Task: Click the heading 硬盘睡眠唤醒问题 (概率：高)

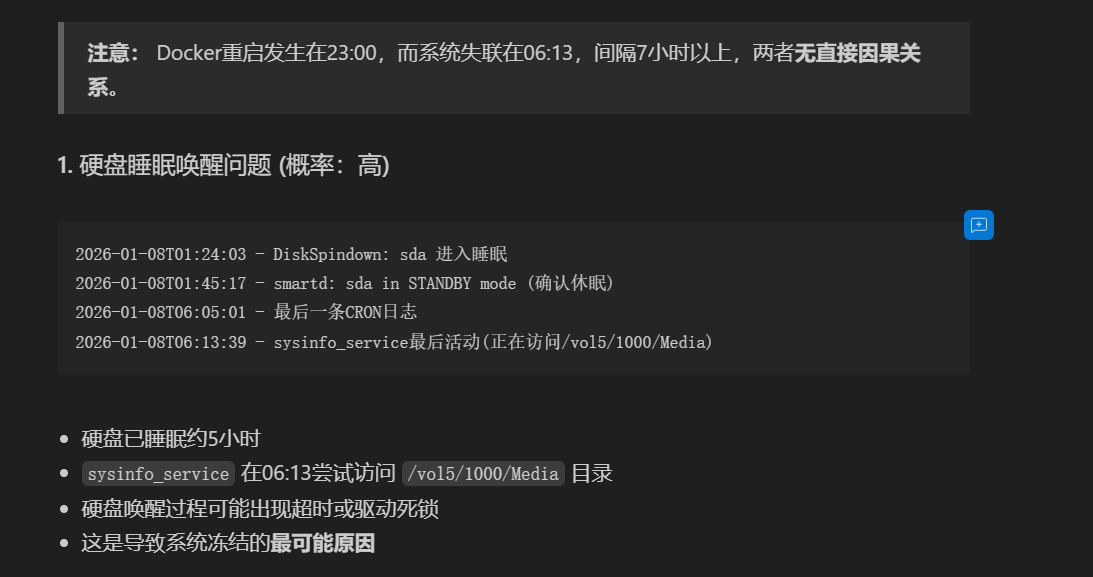Action: pyautogui.click(x=223, y=166)
